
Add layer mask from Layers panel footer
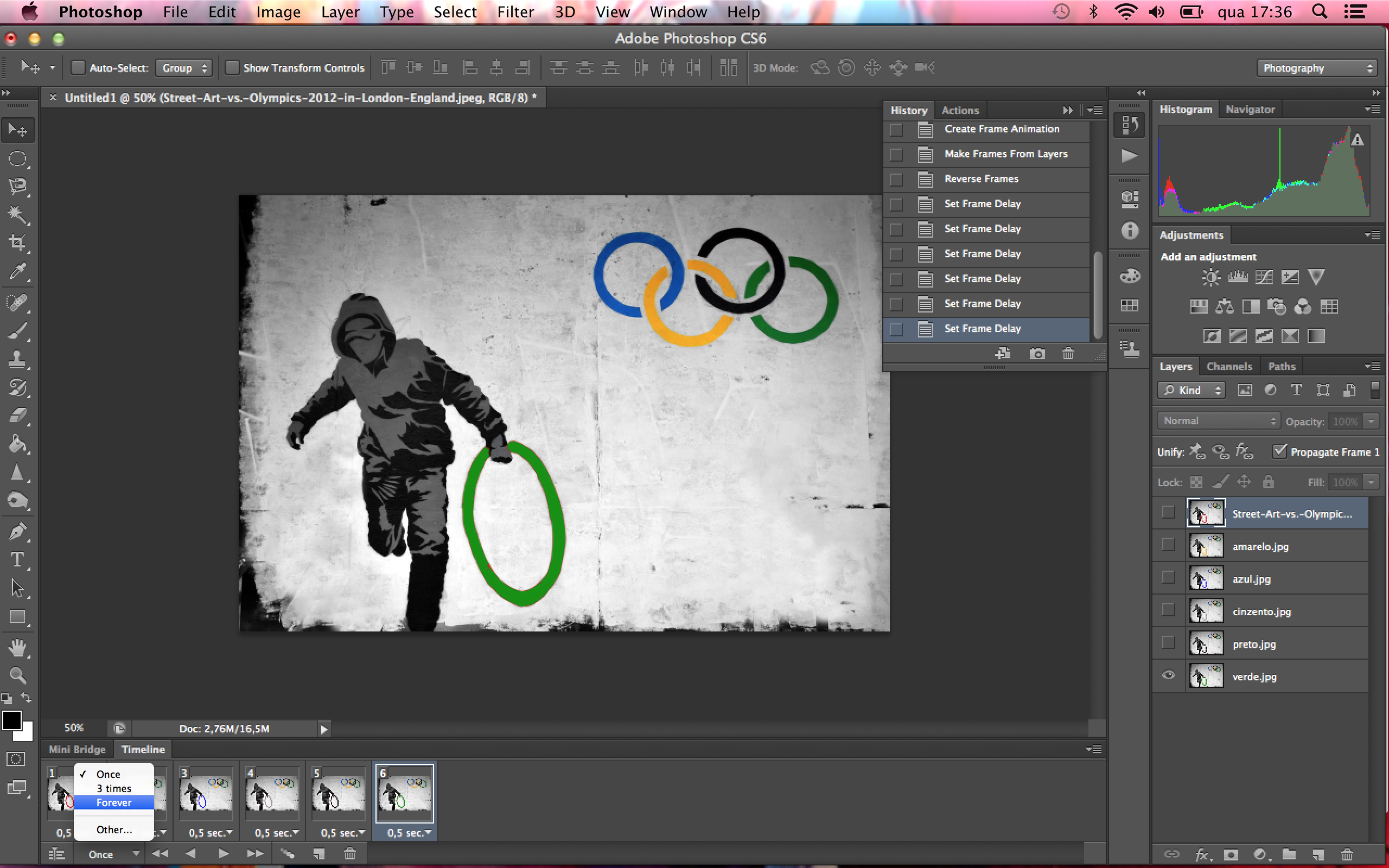1231,855
